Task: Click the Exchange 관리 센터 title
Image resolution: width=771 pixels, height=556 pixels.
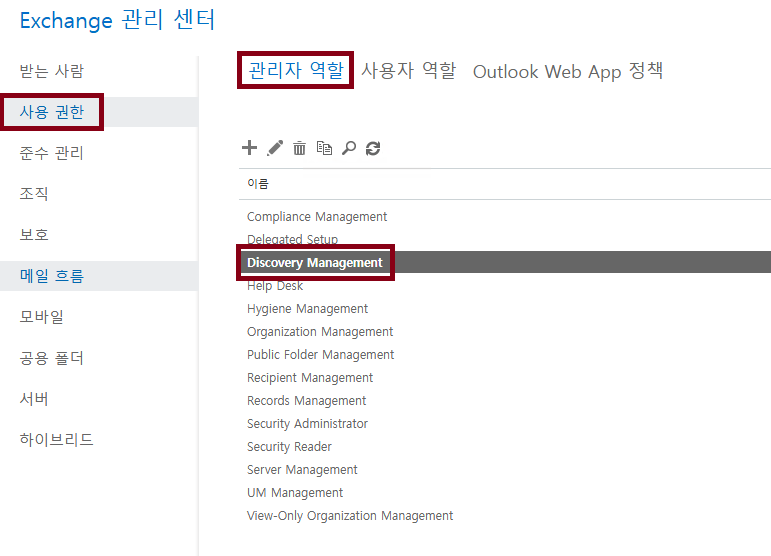Action: 118,20
